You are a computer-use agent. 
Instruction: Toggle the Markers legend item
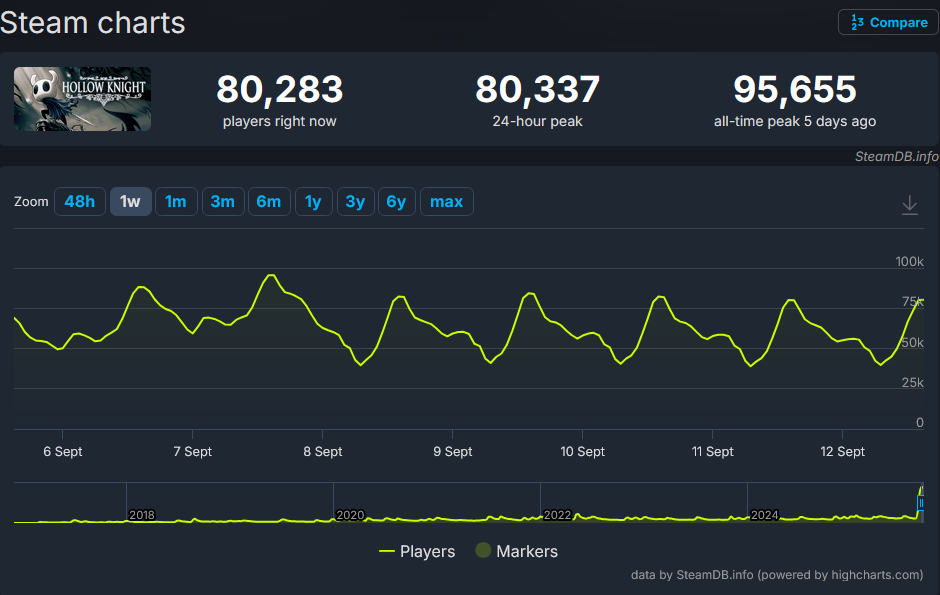pos(516,551)
